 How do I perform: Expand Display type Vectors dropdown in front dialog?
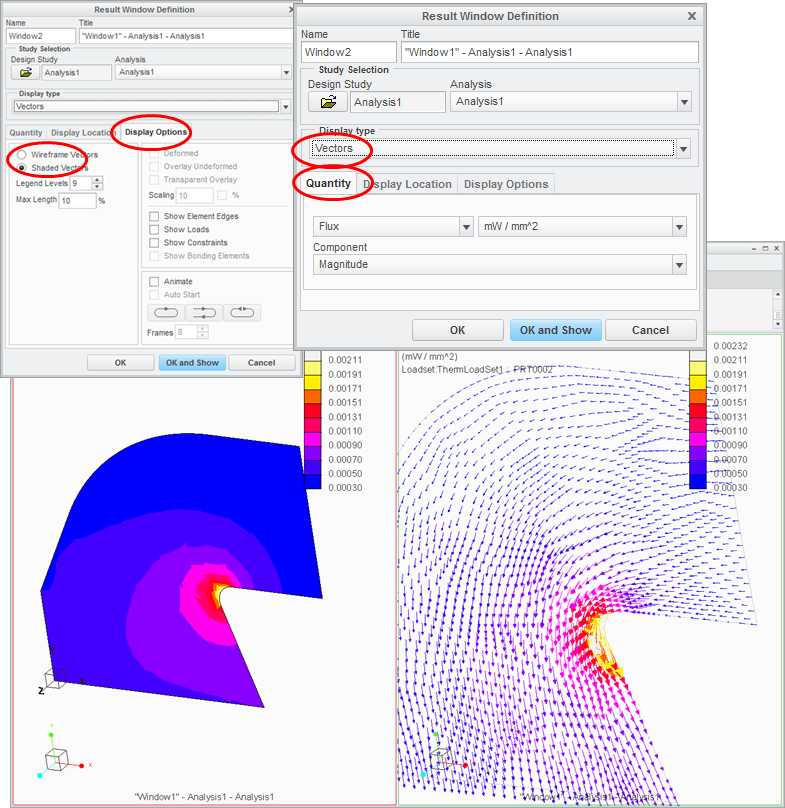coord(683,149)
